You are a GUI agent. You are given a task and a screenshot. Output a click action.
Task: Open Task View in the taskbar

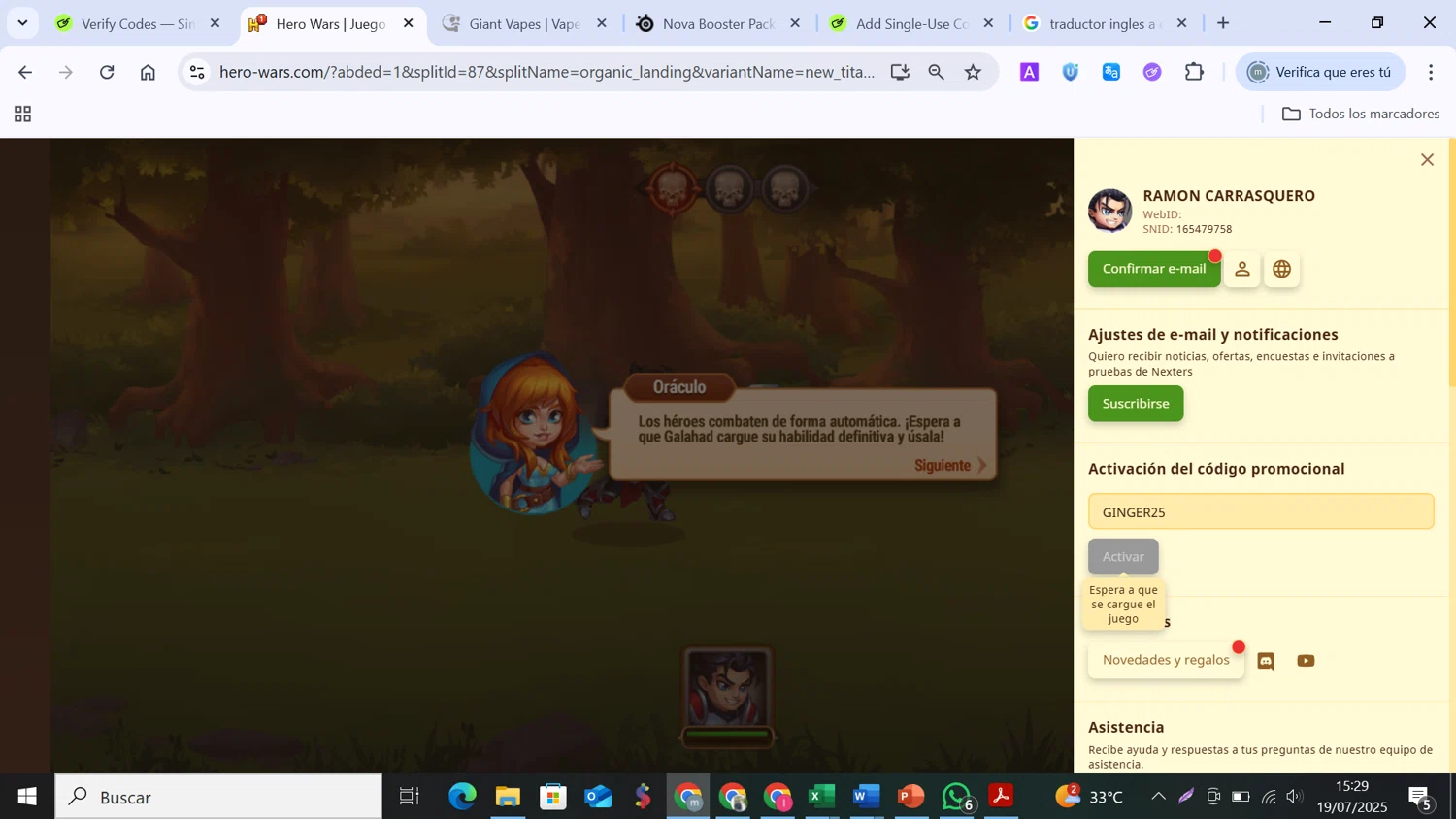(x=410, y=797)
